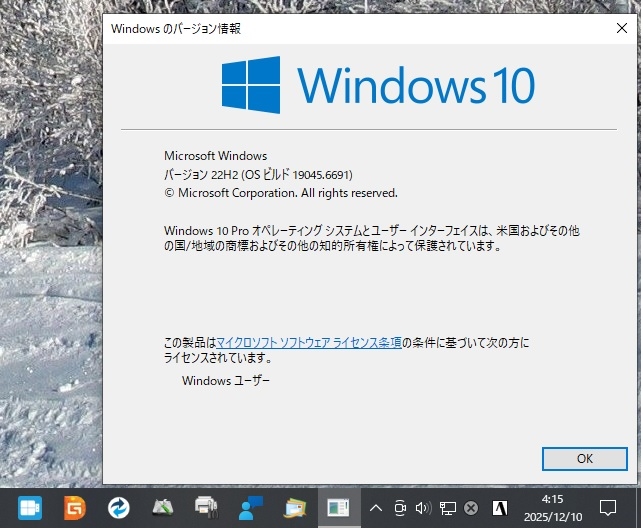Launch the orange G app from the taskbar

pos(75,508)
